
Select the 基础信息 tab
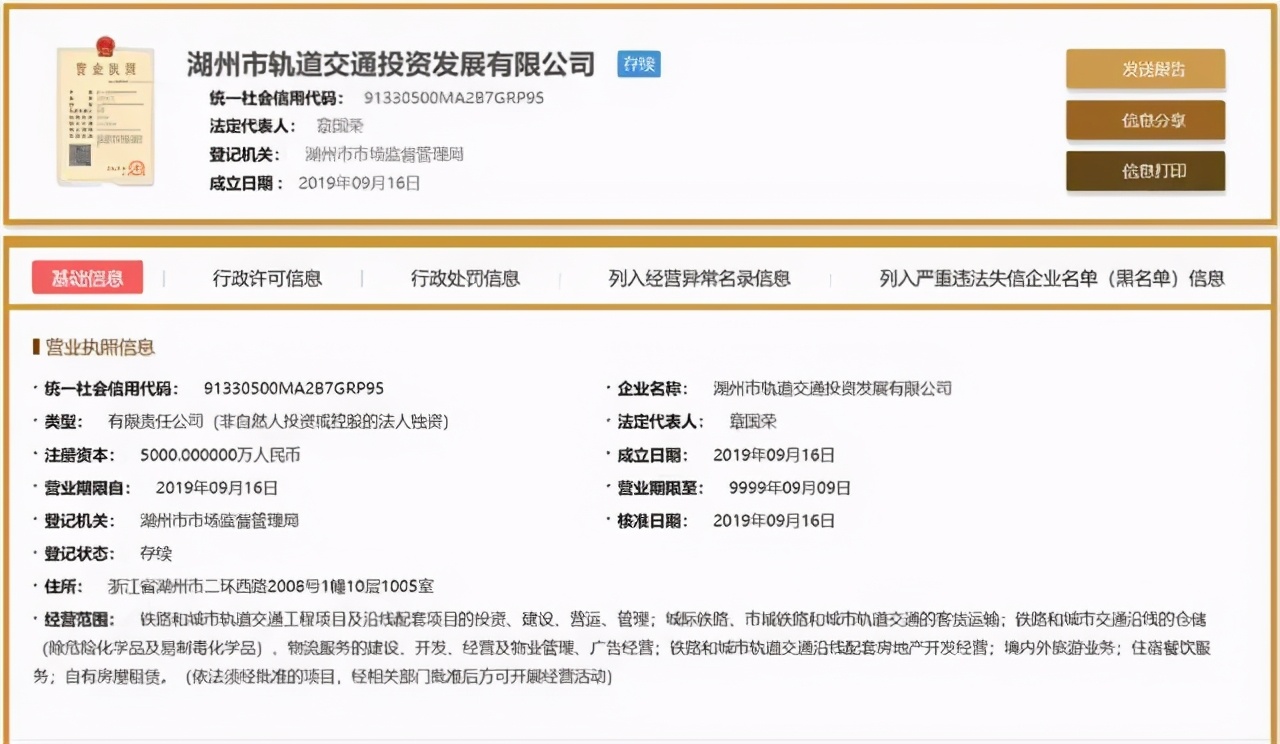tap(90, 277)
